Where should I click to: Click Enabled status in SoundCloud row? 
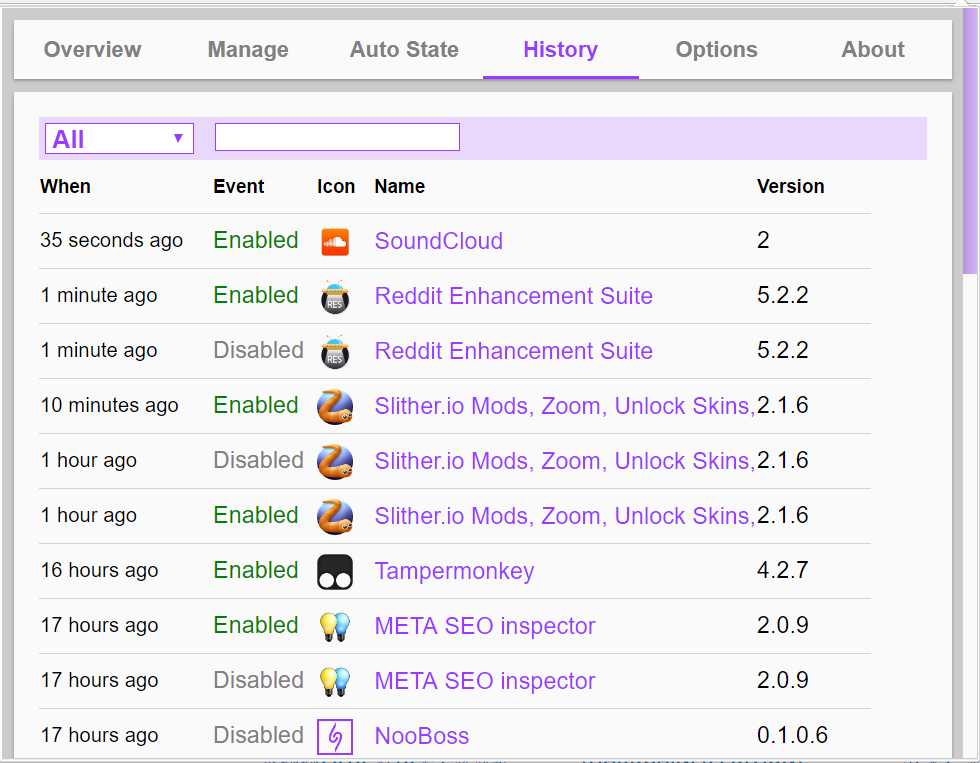(x=256, y=240)
